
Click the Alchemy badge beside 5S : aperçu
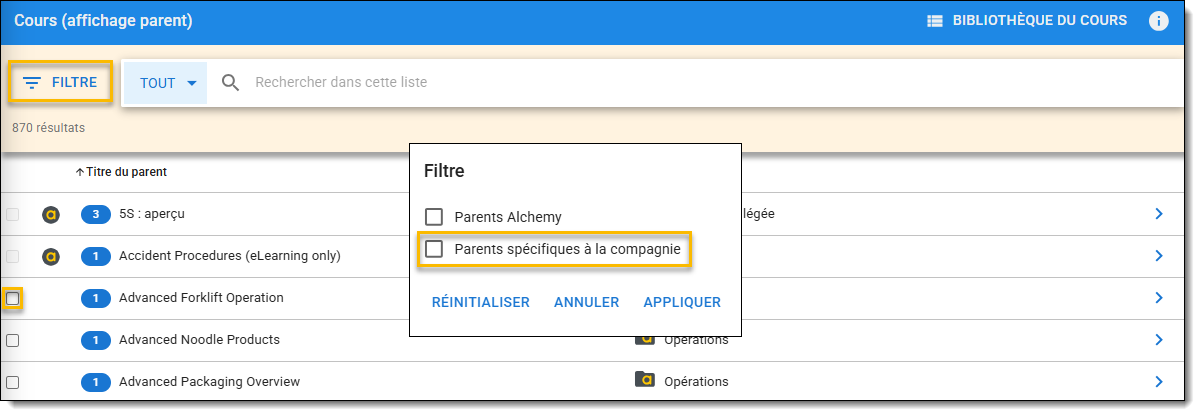[x=51, y=214]
